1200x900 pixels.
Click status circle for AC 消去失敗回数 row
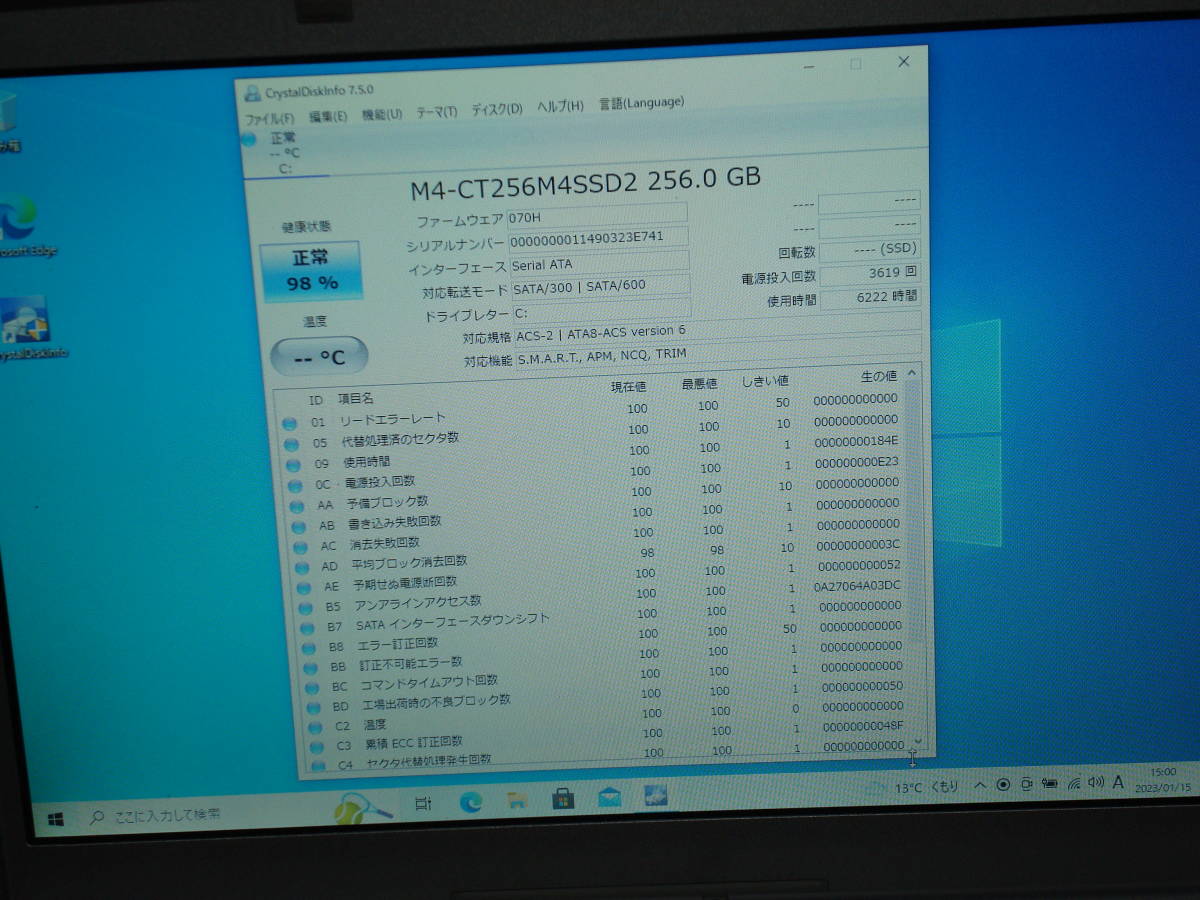click(x=301, y=548)
